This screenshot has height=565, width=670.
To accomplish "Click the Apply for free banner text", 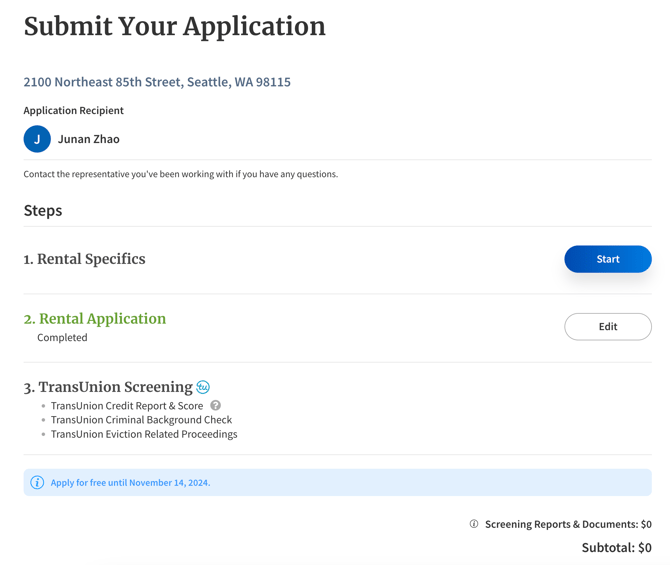I will (x=130, y=483).
